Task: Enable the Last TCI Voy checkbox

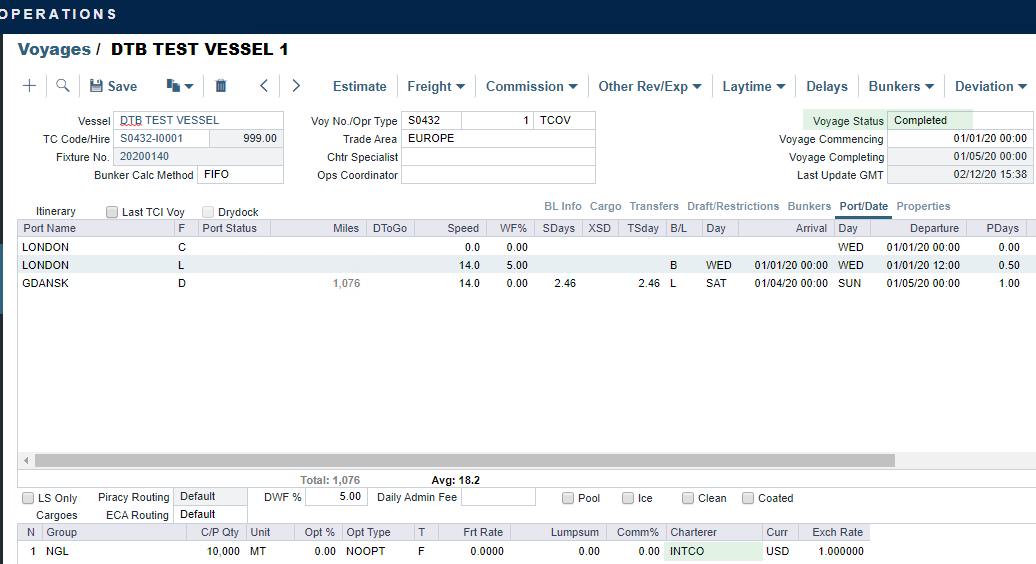Action: (112, 212)
